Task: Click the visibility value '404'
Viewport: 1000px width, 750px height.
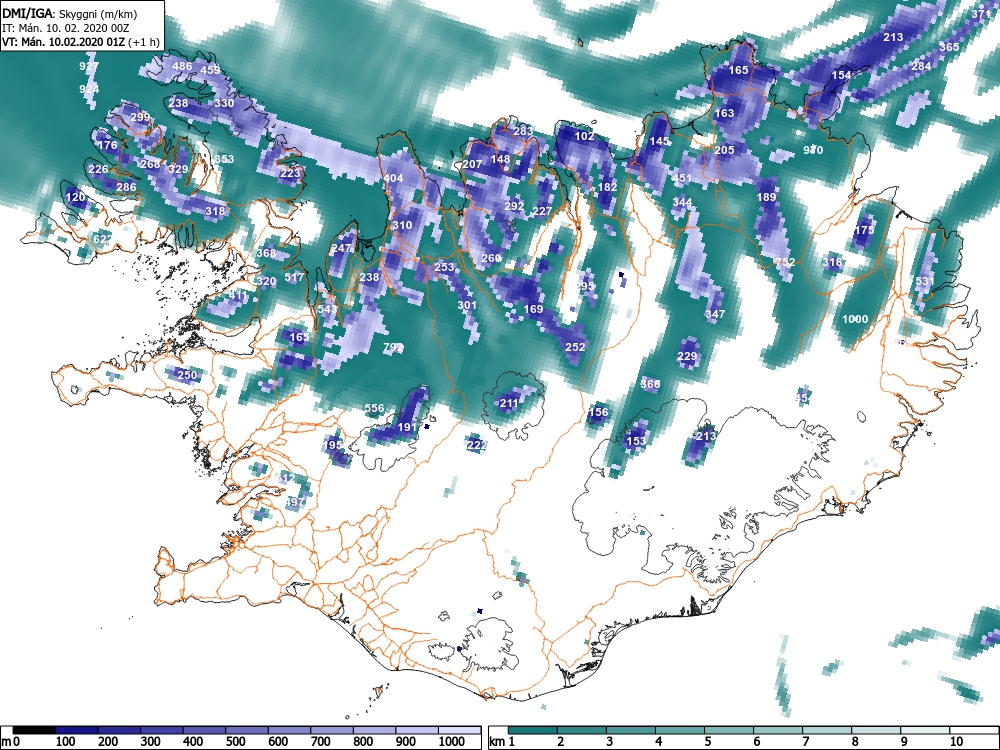Action: coord(393,178)
